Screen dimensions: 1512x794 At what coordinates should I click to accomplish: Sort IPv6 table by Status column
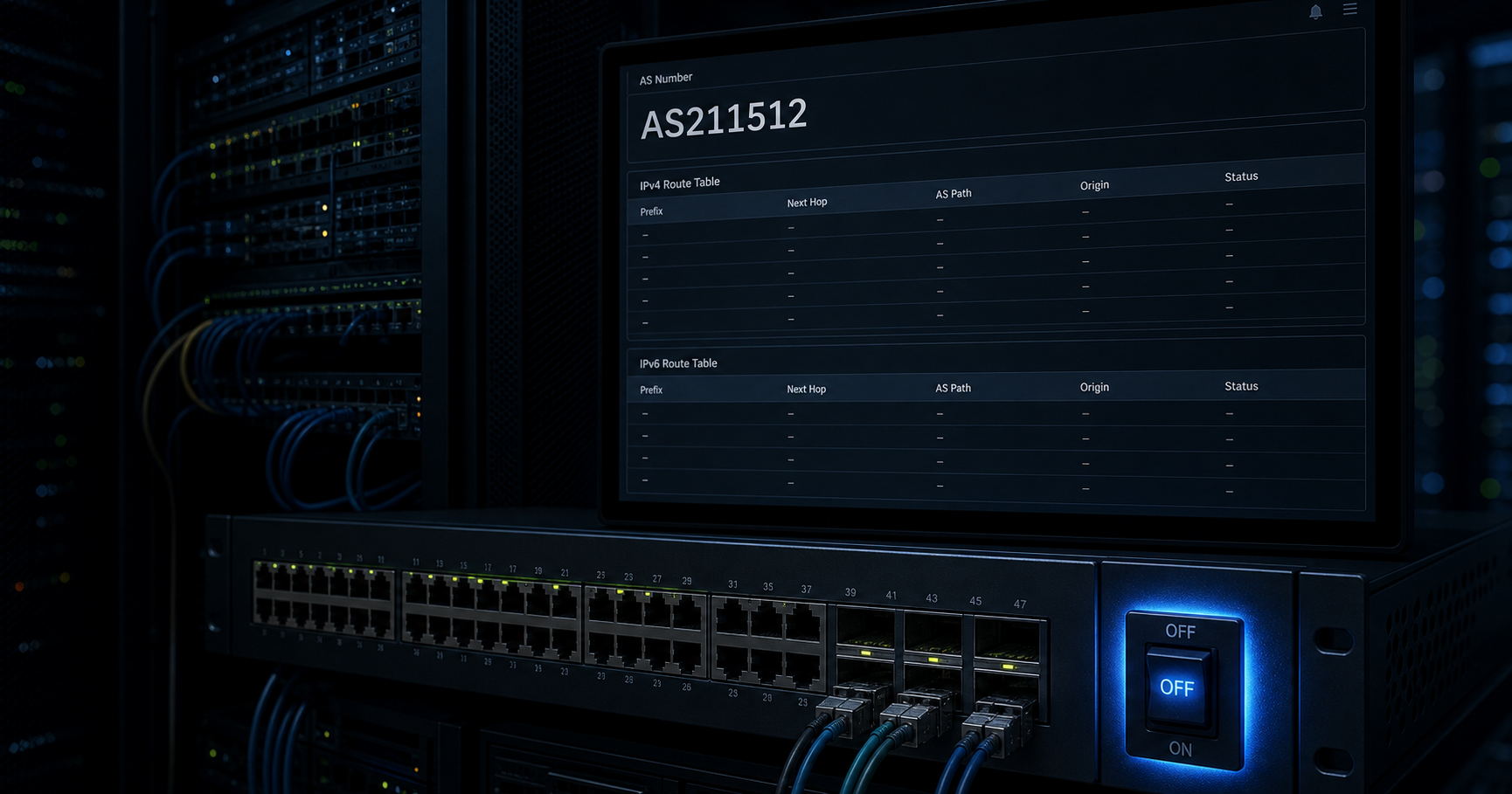click(1241, 386)
